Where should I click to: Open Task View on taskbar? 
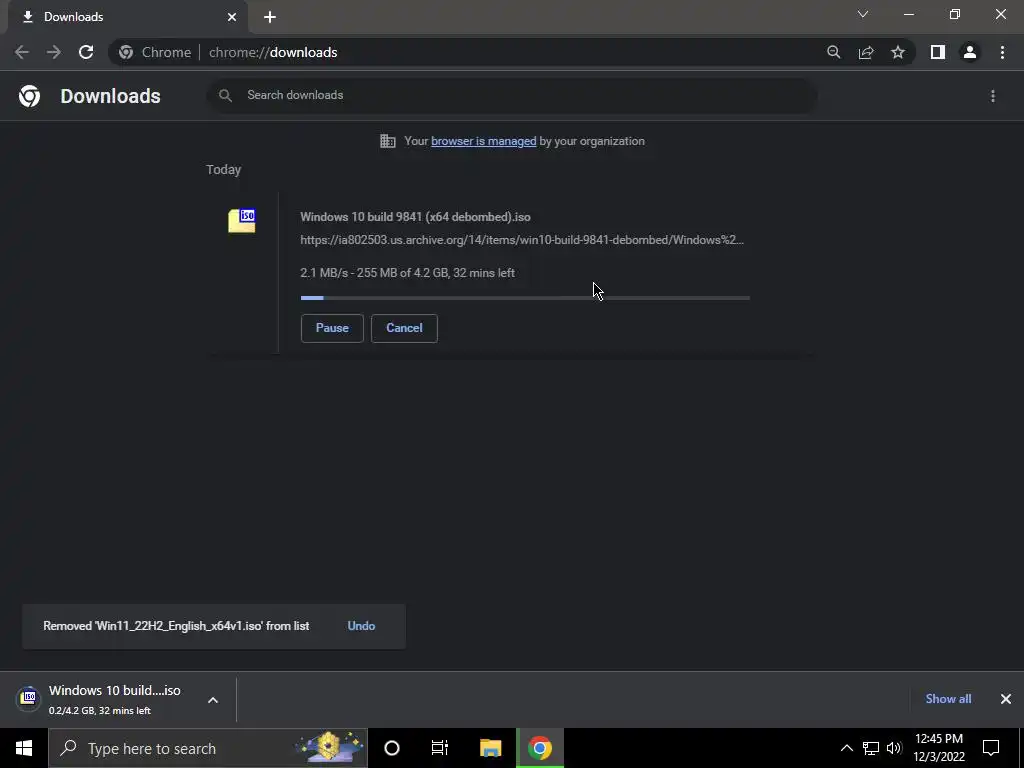pos(440,748)
